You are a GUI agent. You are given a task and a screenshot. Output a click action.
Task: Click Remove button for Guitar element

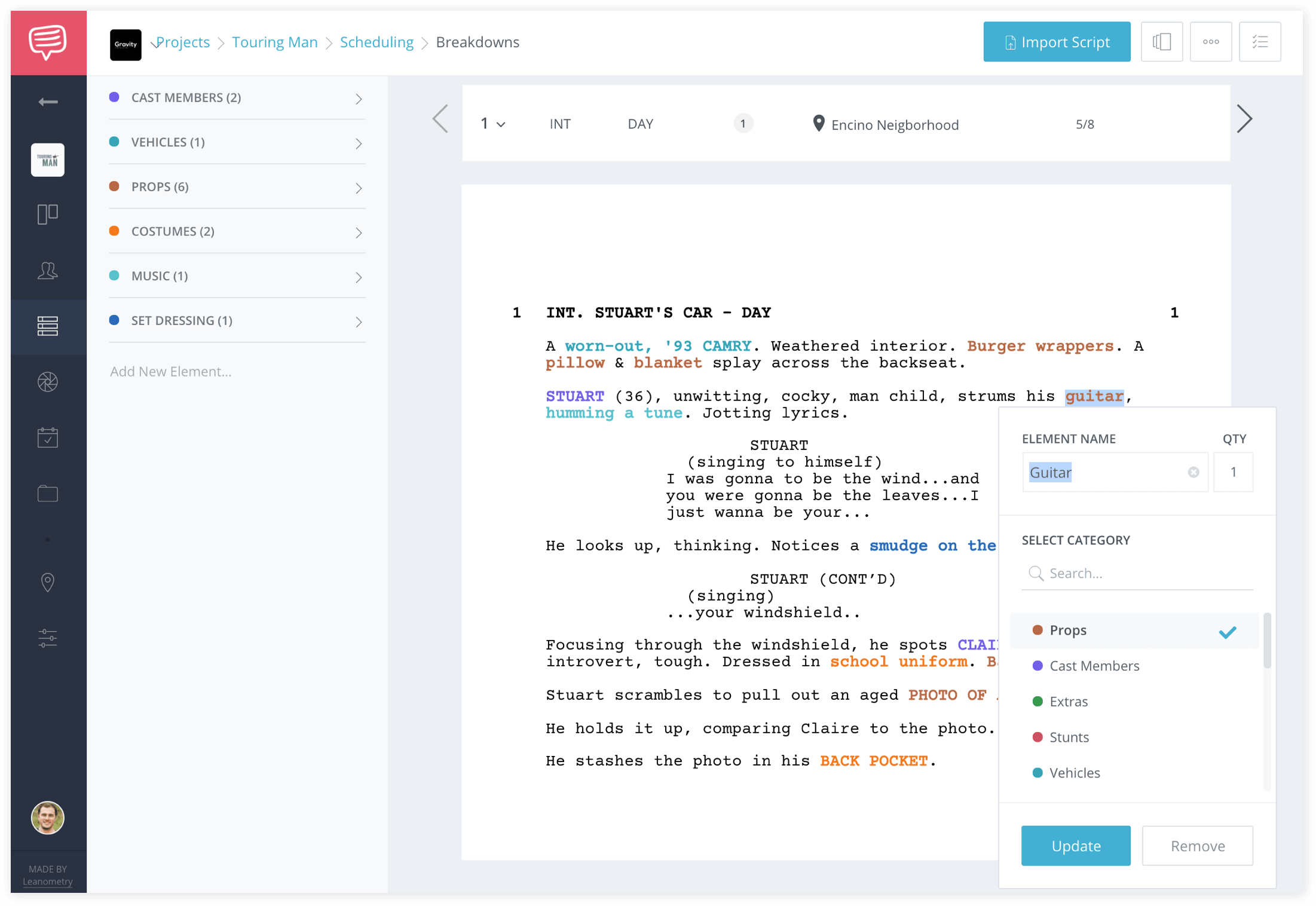[x=1198, y=846]
